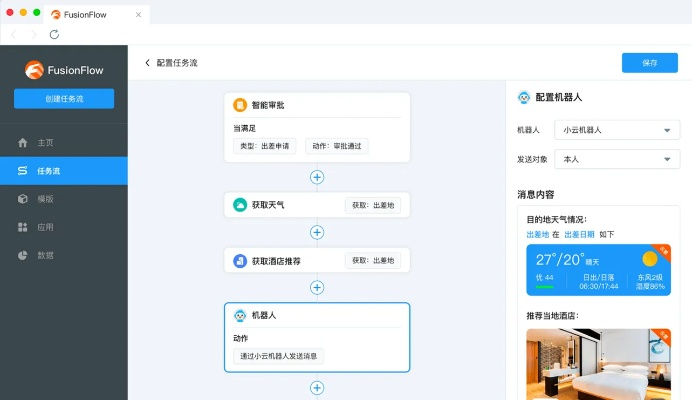The image size is (692, 400).
Task: Click the browser reload icon
Action: 54,34
